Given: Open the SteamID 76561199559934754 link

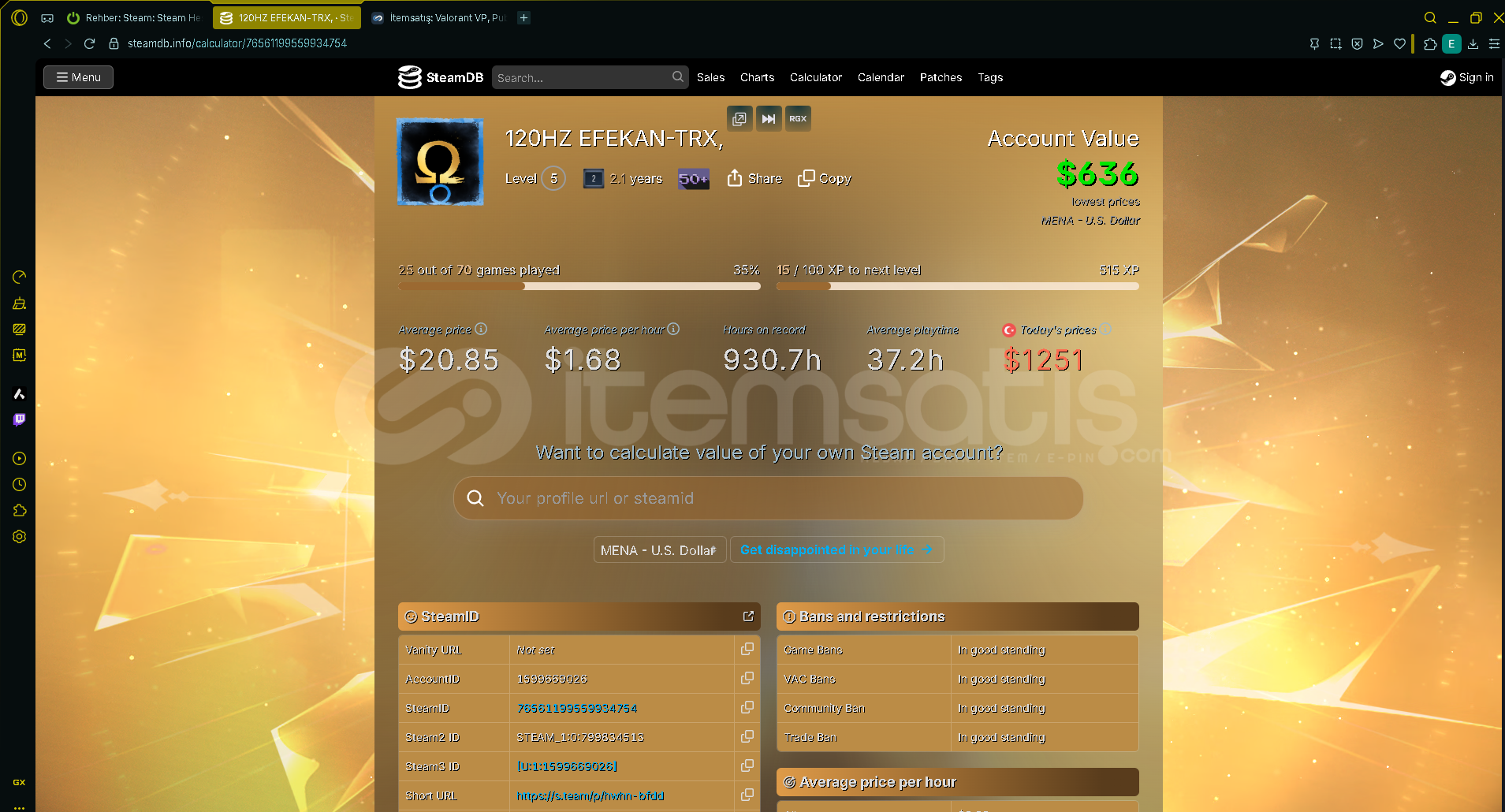Looking at the screenshot, I should pyautogui.click(x=576, y=708).
